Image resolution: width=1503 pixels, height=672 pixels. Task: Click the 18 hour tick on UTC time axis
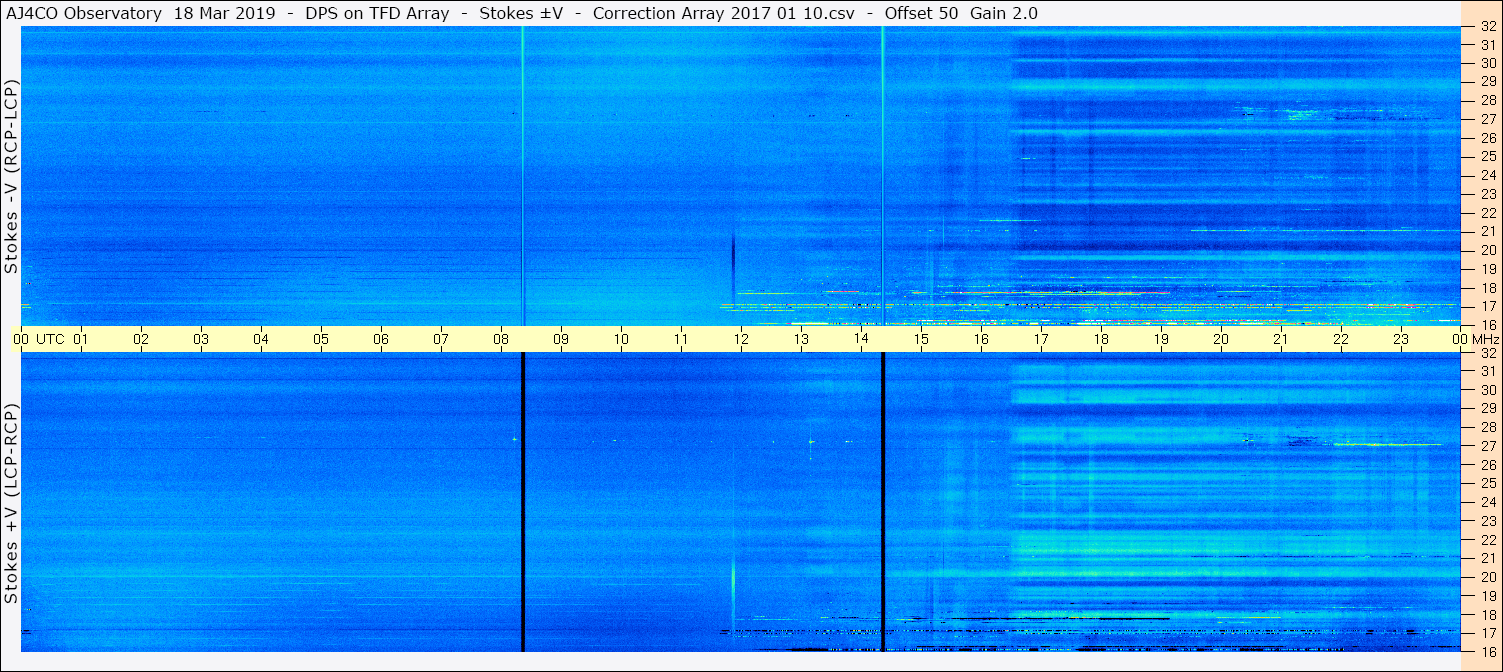[x=1101, y=339]
